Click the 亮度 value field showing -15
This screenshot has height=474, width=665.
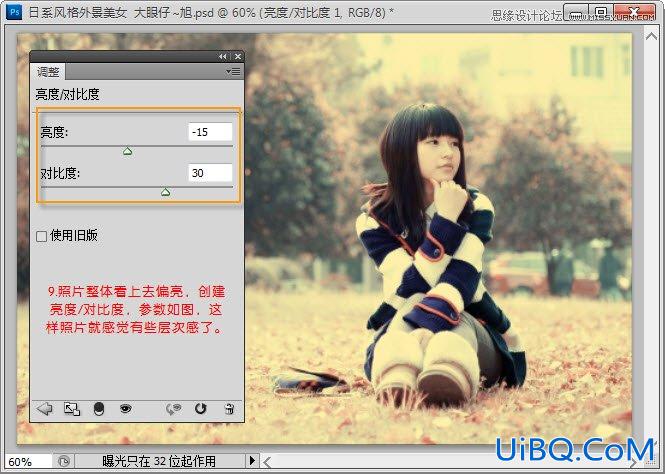[210, 132]
